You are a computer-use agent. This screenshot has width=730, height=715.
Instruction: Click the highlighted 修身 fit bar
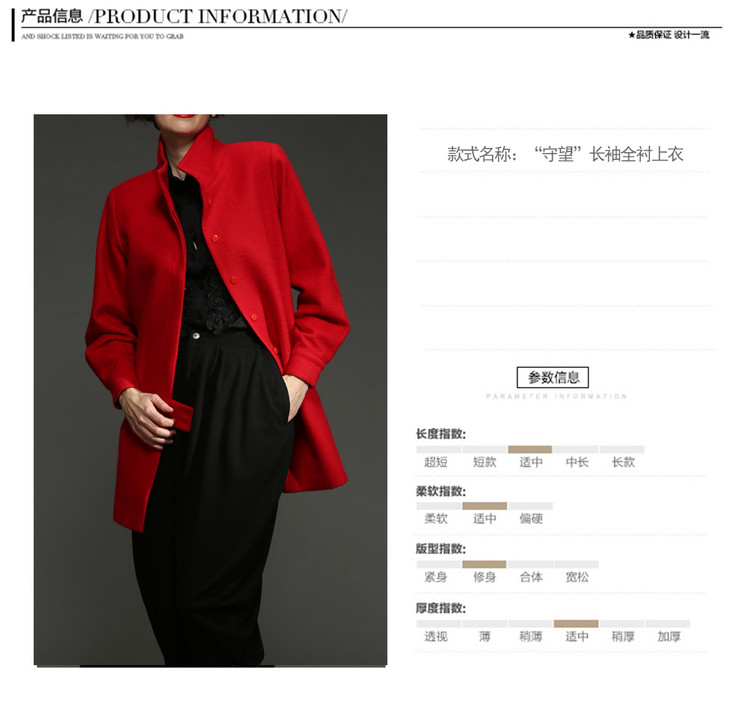(x=484, y=564)
